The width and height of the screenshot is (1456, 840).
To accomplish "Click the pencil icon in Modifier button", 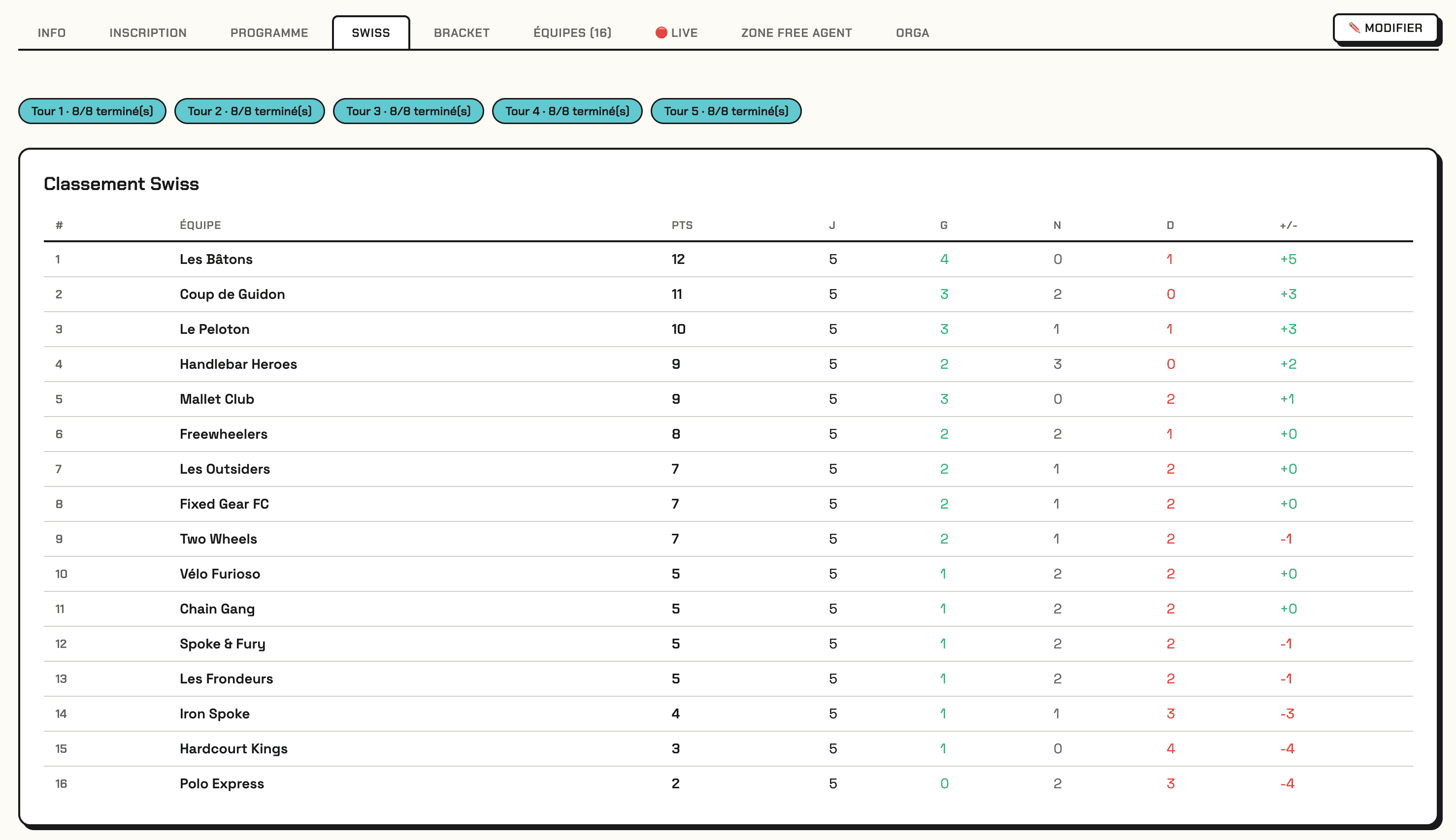I will coord(1354,28).
